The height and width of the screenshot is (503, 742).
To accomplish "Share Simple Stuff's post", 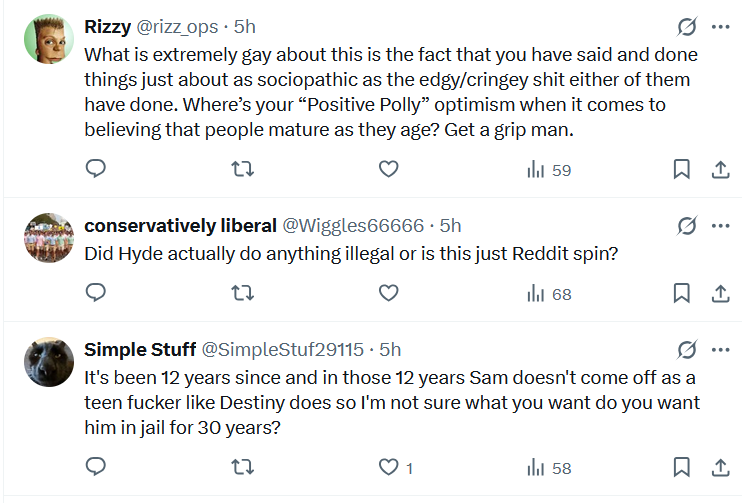I will coord(720,467).
